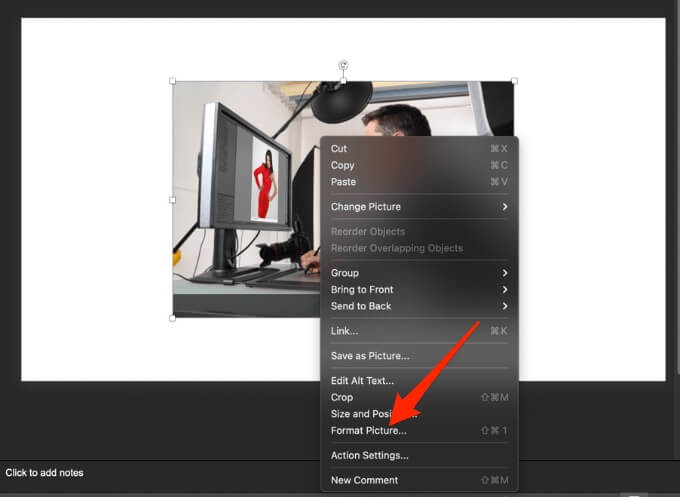Click the top-left resize handle of the picture

[173, 81]
